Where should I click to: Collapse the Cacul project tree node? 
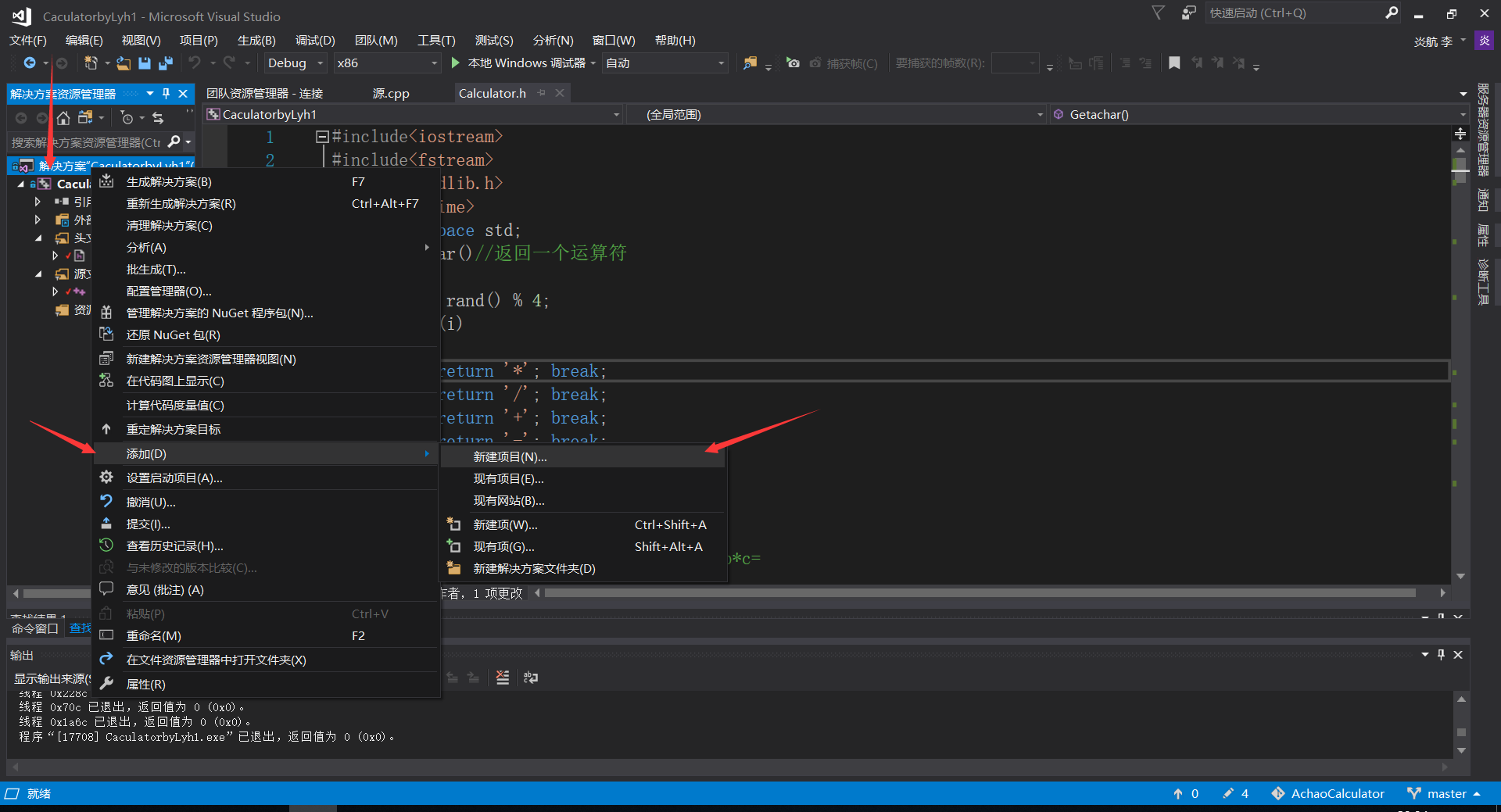[x=21, y=184]
